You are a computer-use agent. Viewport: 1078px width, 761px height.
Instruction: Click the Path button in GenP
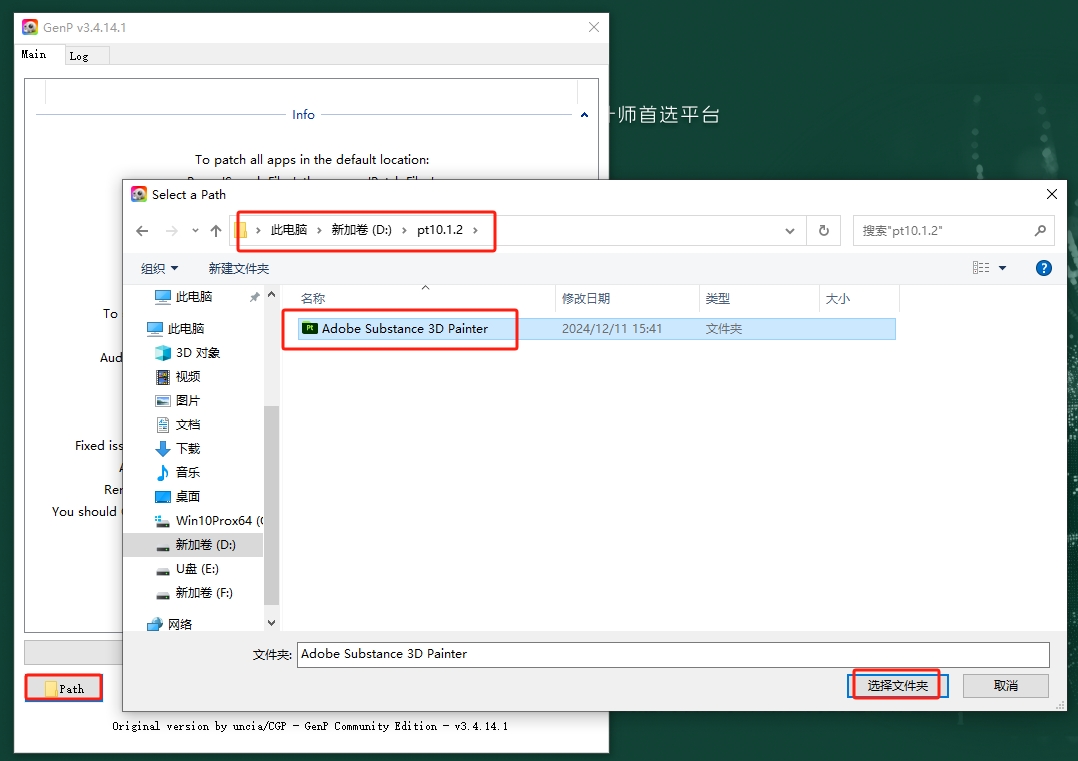pyautogui.click(x=64, y=688)
